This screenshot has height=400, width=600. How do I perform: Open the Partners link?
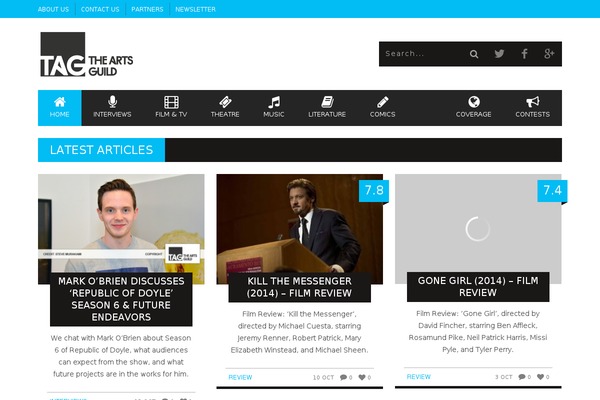click(147, 9)
